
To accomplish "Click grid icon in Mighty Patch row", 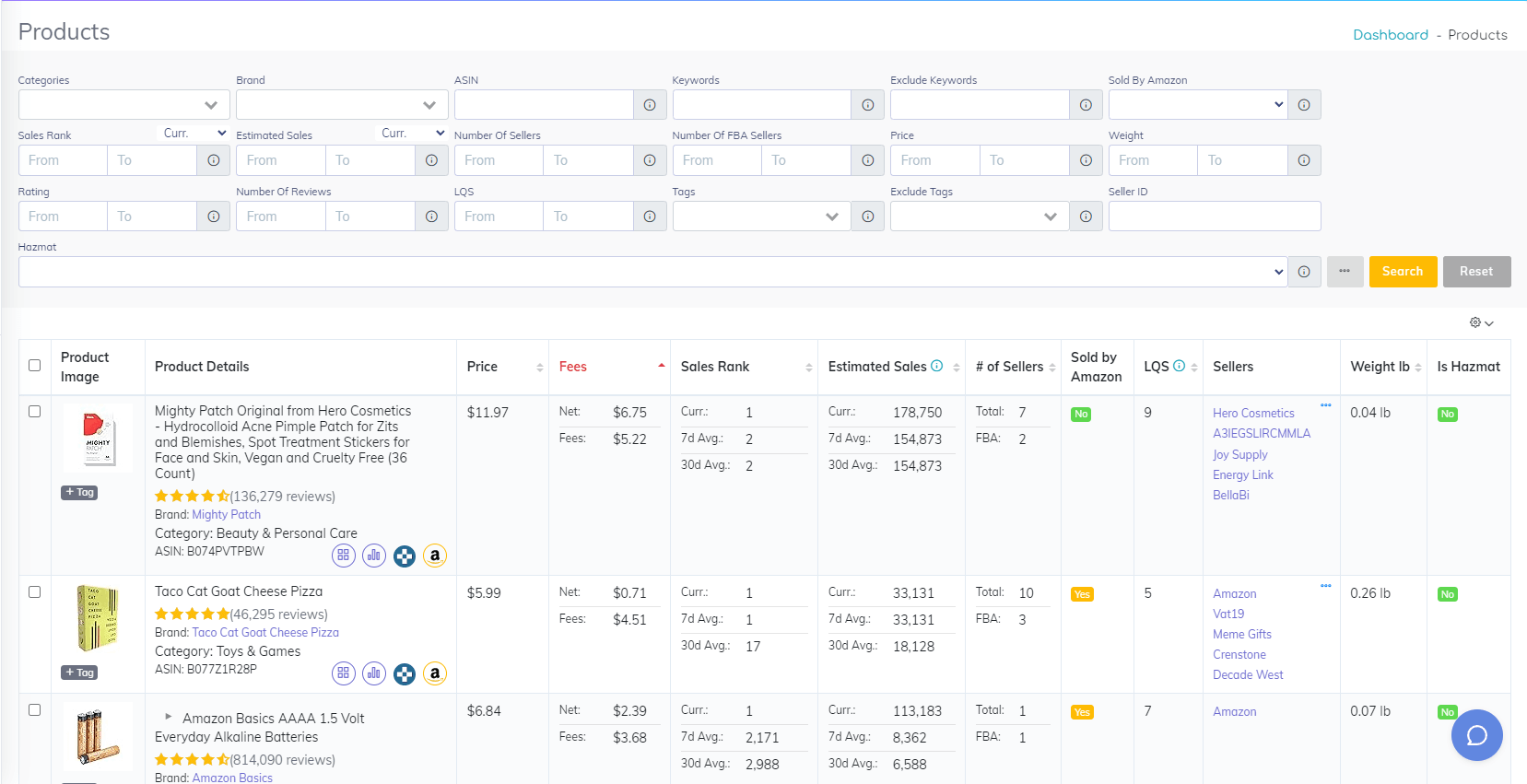I will [344, 556].
